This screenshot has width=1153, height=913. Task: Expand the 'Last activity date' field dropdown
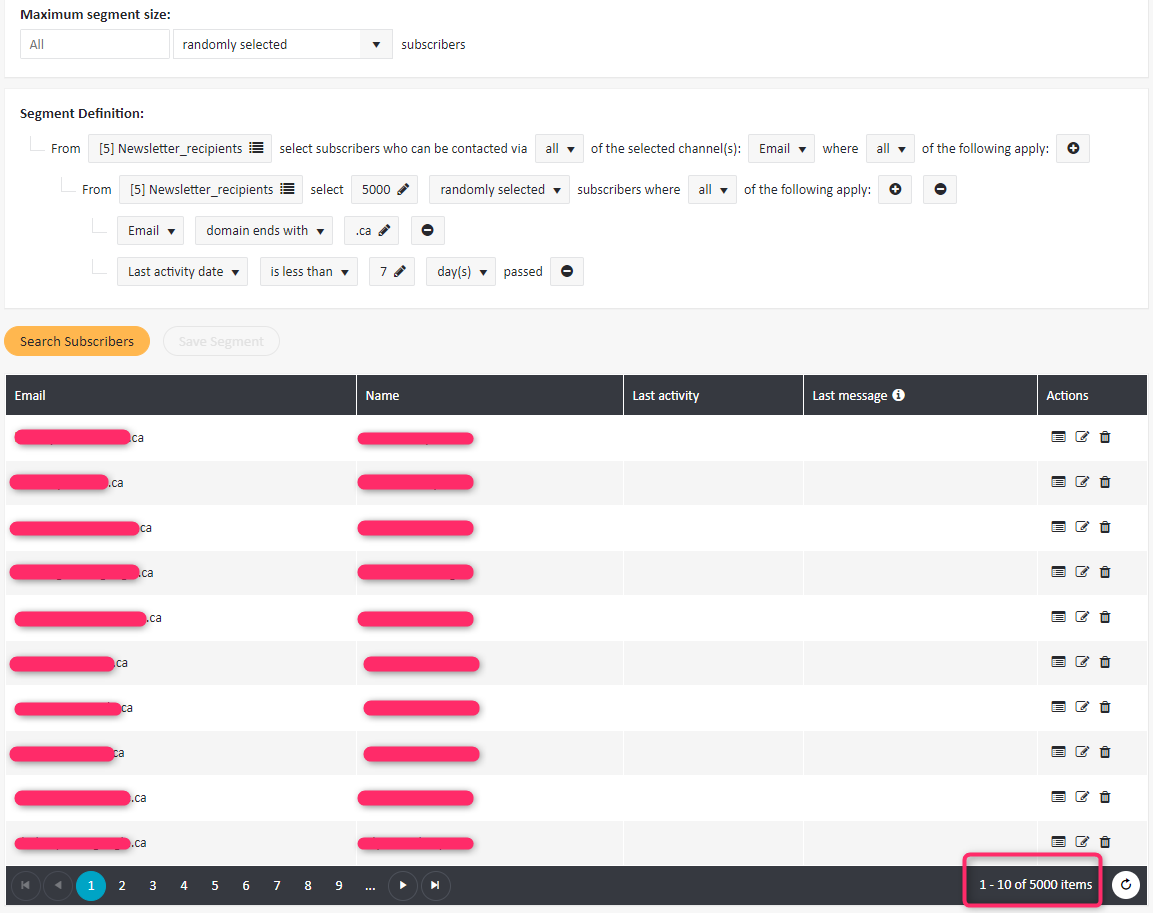pyautogui.click(x=182, y=271)
